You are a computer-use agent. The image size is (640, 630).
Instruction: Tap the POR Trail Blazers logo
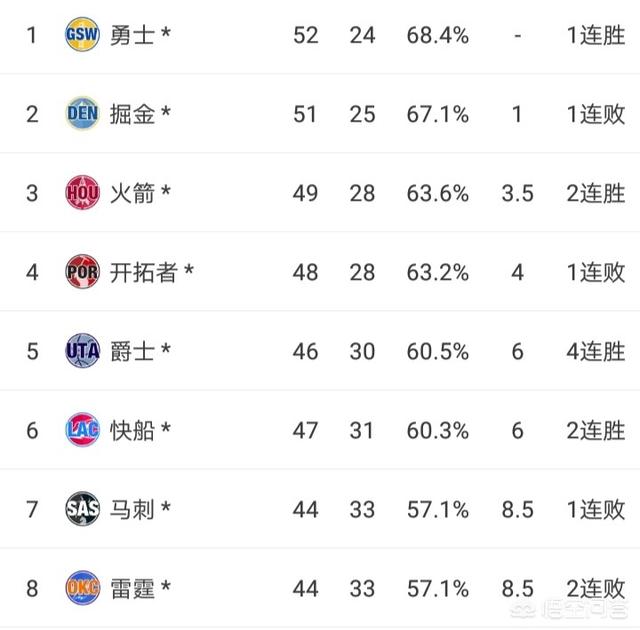82,272
